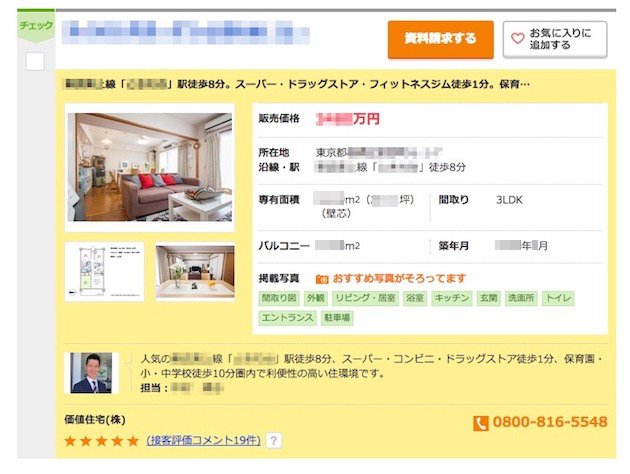Select the 駐車場 photo tag

coord(337,318)
